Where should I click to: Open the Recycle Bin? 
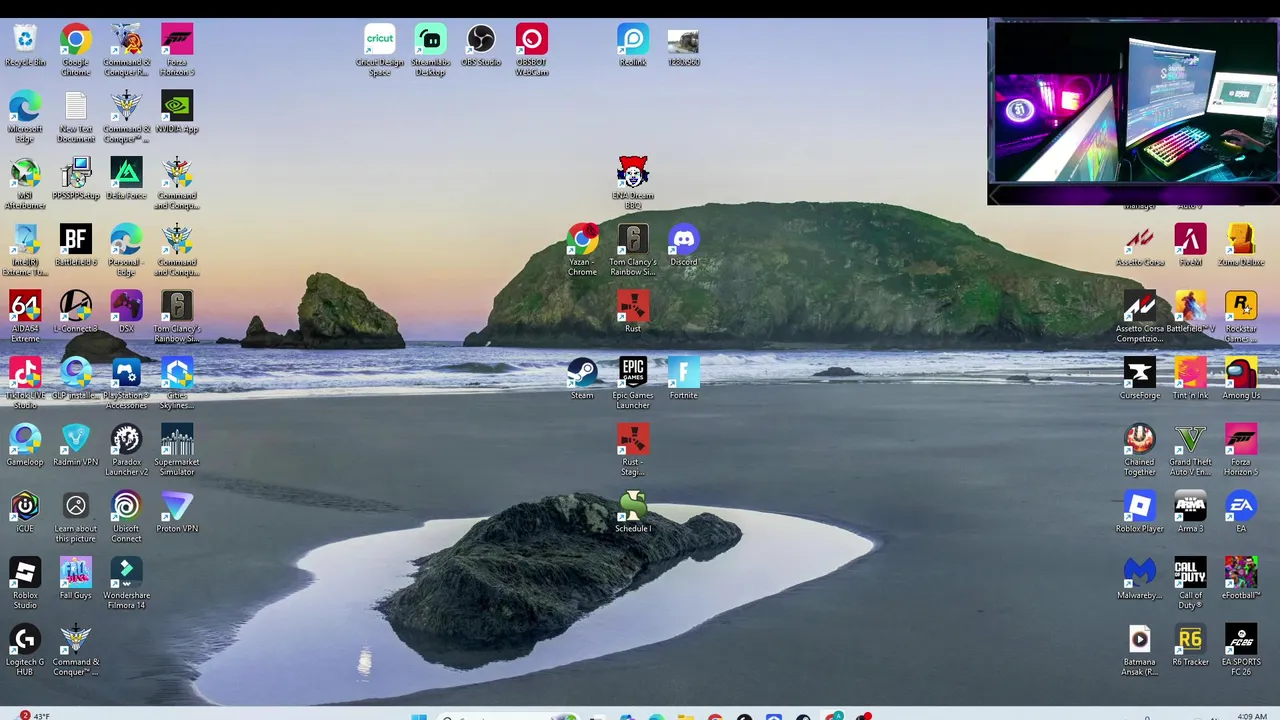(25, 46)
